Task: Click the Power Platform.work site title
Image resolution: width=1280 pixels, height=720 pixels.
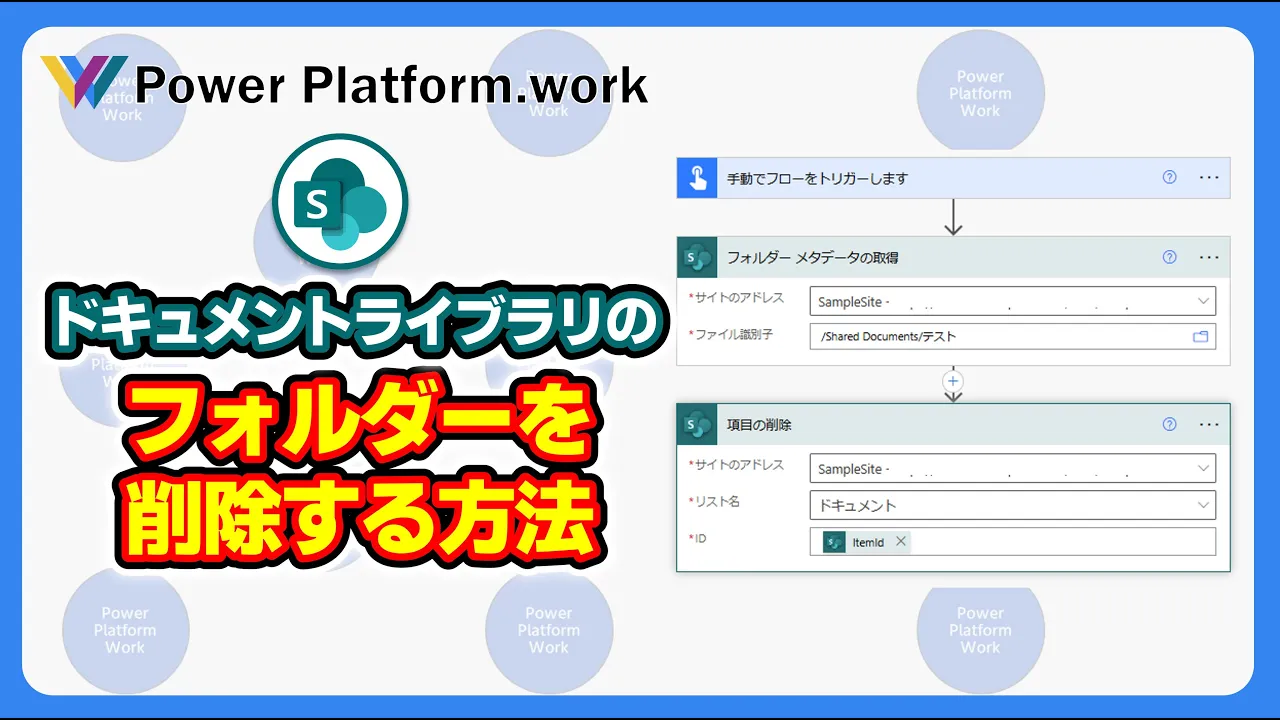Action: pyautogui.click(x=391, y=85)
